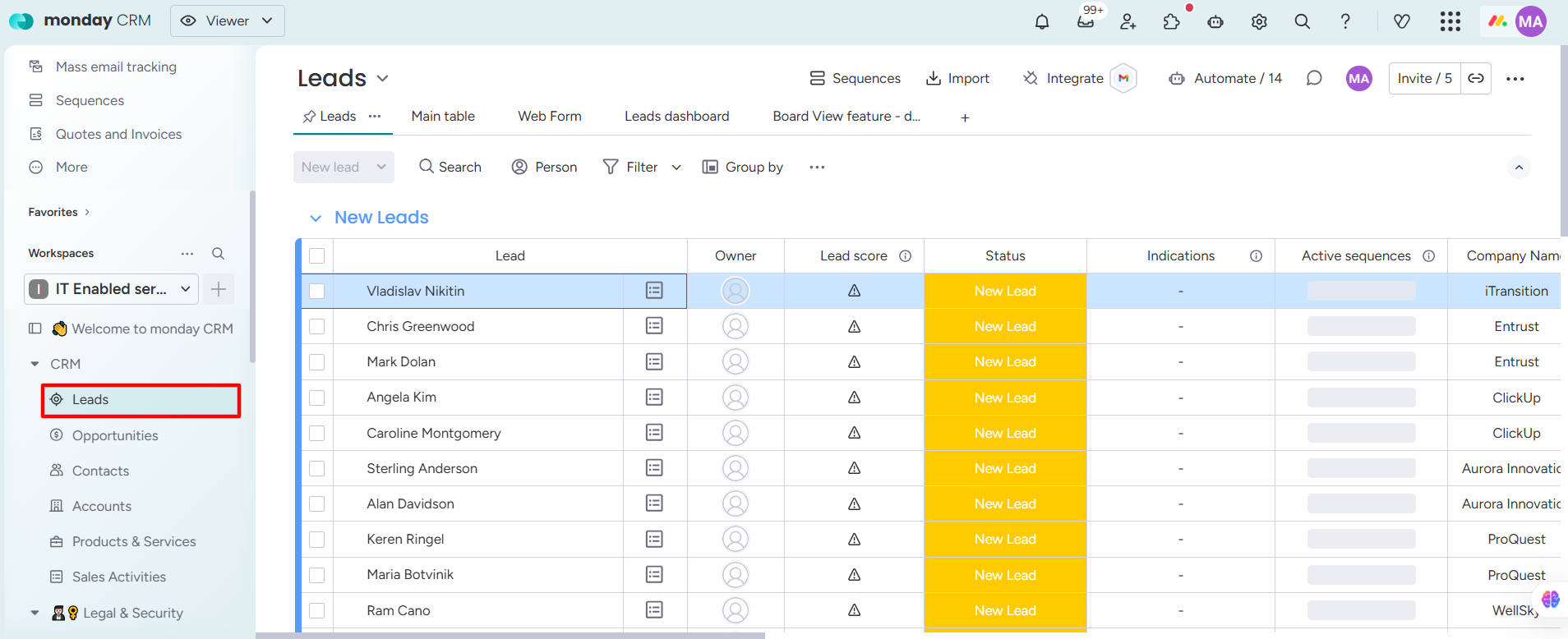
Task: Check the Angela Kim row checkbox
Action: pos(317,398)
